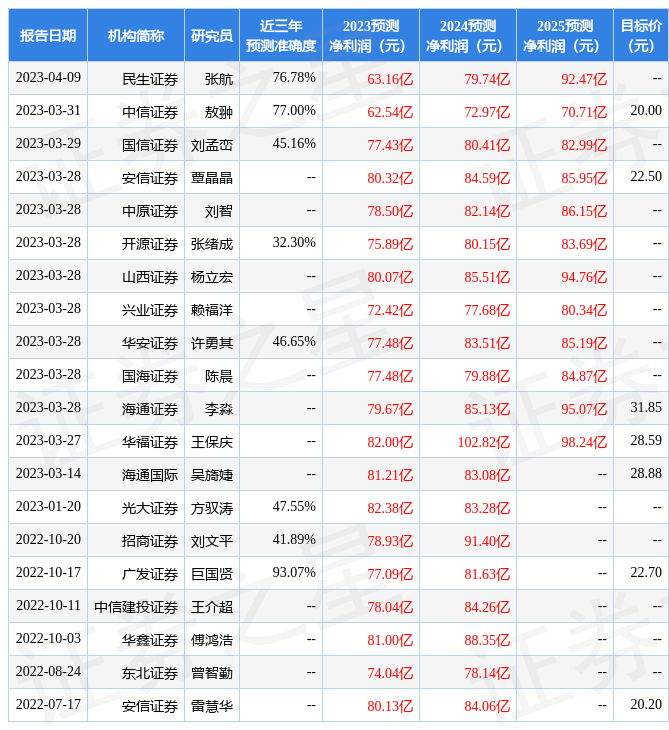Click the target price 20.20
This screenshot has height=730, width=669.
[646, 705]
